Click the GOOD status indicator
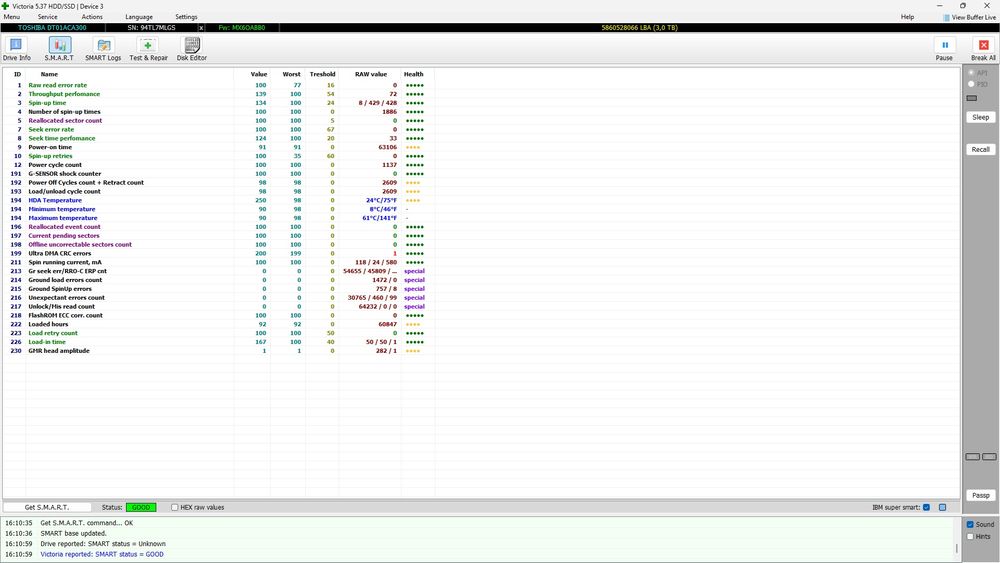Viewport: 1000px width, 563px height. [x=141, y=508]
